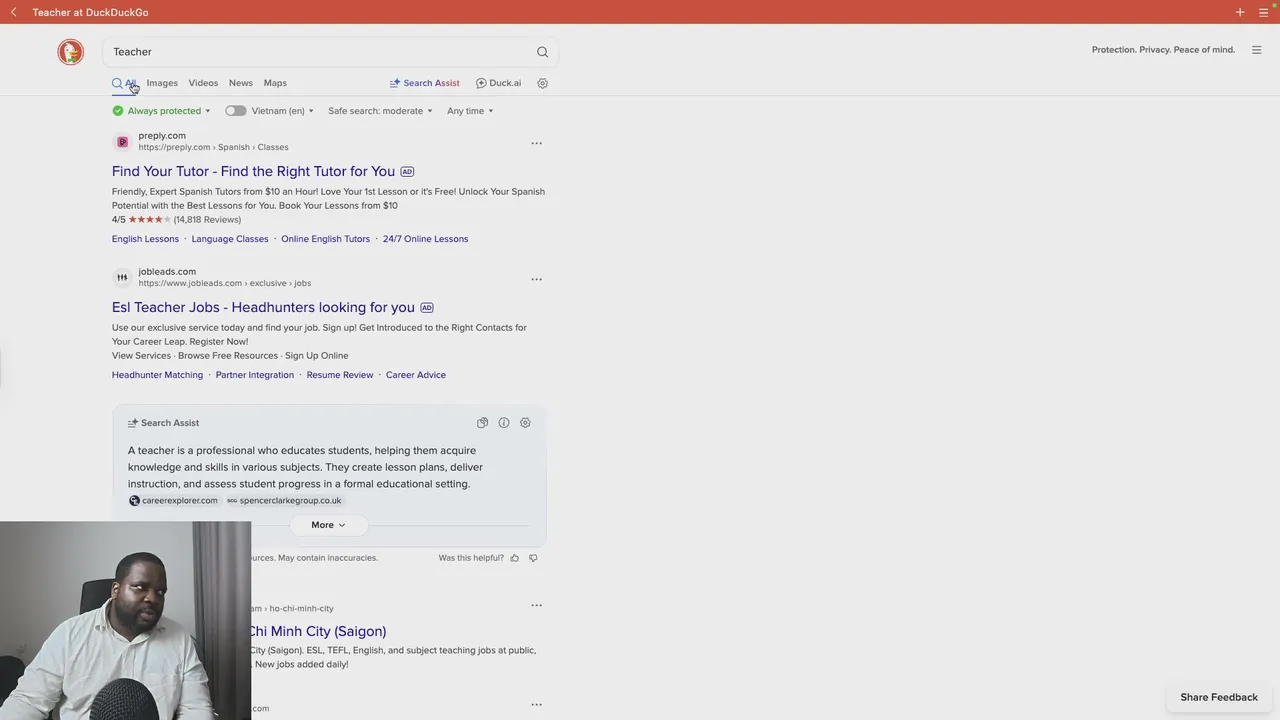Screen dimensions: 1280x720
Task: Click the preply.com URL breadcrumb
Action: pos(213,147)
